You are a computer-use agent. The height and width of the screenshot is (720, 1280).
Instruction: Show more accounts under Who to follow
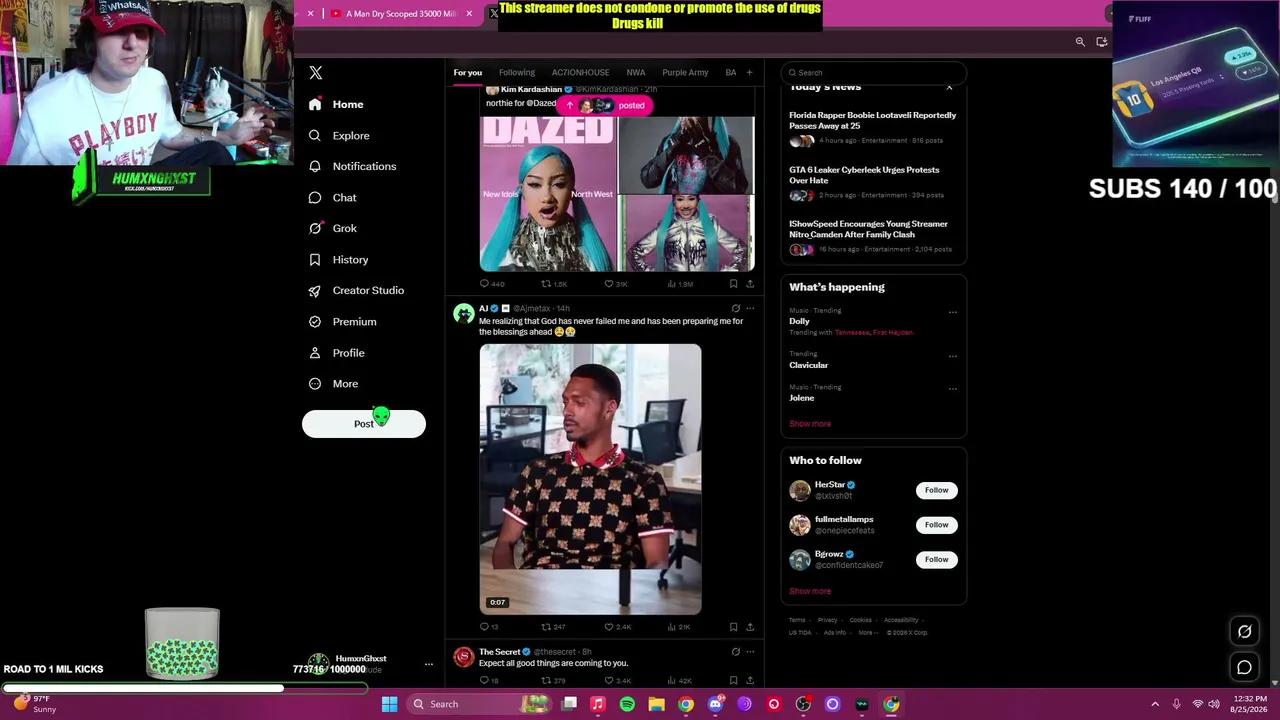pyautogui.click(x=810, y=591)
